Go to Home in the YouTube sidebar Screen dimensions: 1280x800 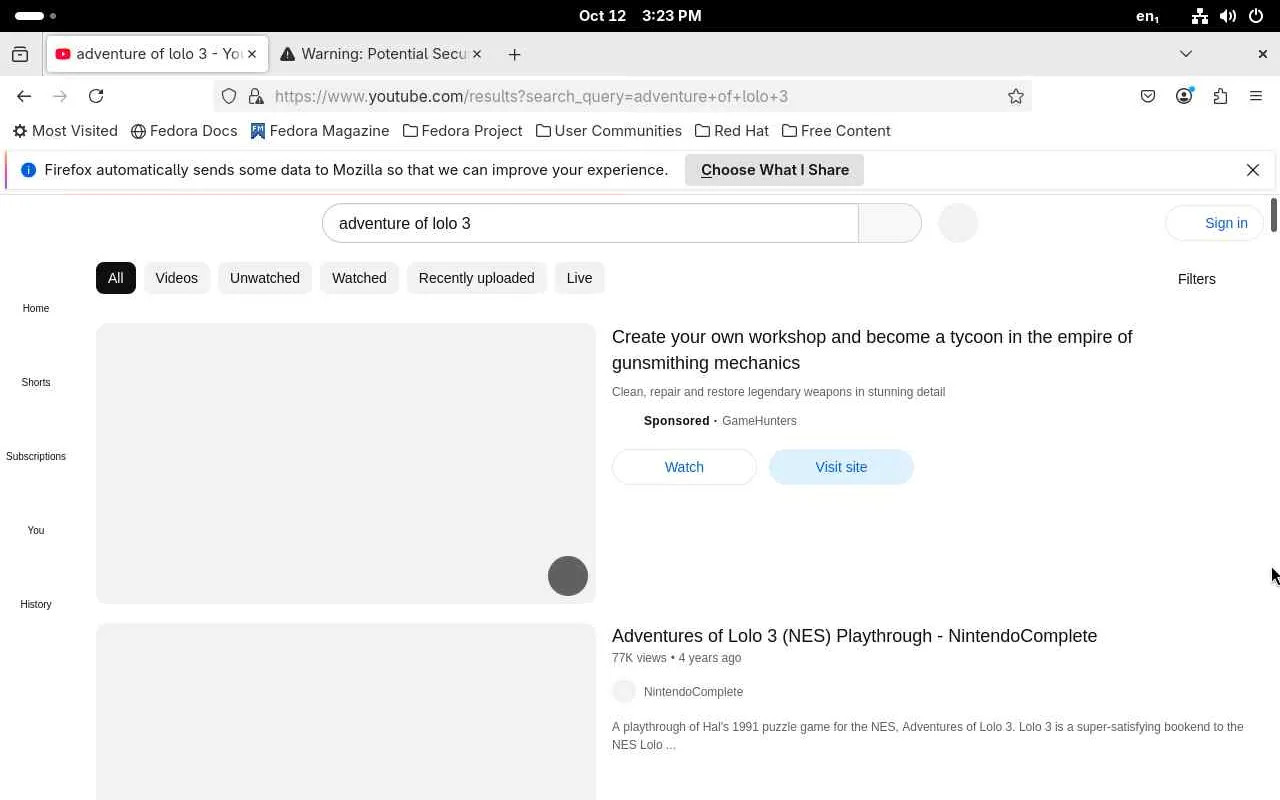pos(36,308)
